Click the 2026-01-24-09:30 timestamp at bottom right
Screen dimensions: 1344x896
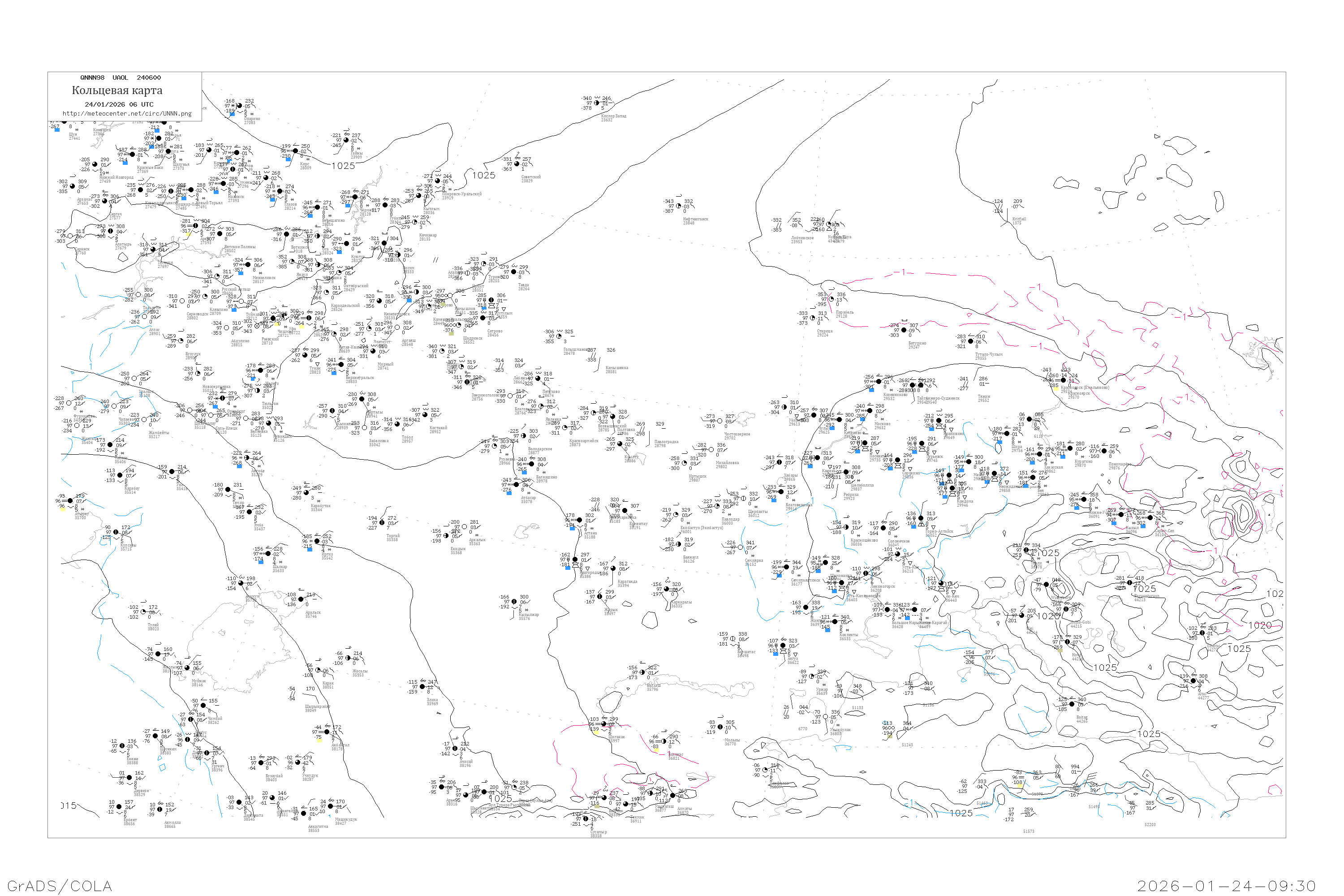1226,886
